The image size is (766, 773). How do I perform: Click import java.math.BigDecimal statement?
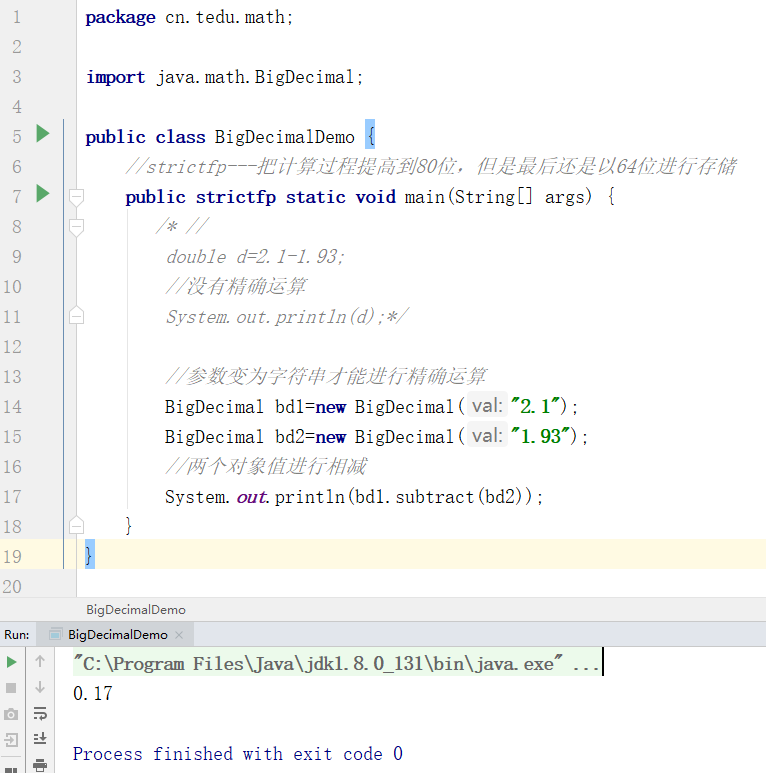pyautogui.click(x=225, y=77)
